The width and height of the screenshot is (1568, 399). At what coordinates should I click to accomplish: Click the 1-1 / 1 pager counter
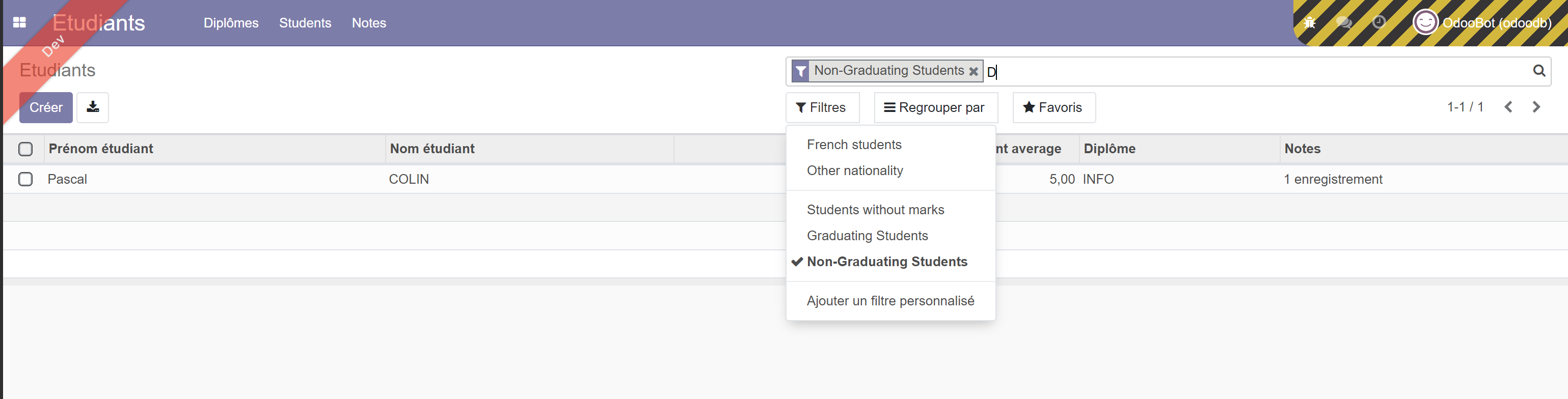[x=1465, y=107]
